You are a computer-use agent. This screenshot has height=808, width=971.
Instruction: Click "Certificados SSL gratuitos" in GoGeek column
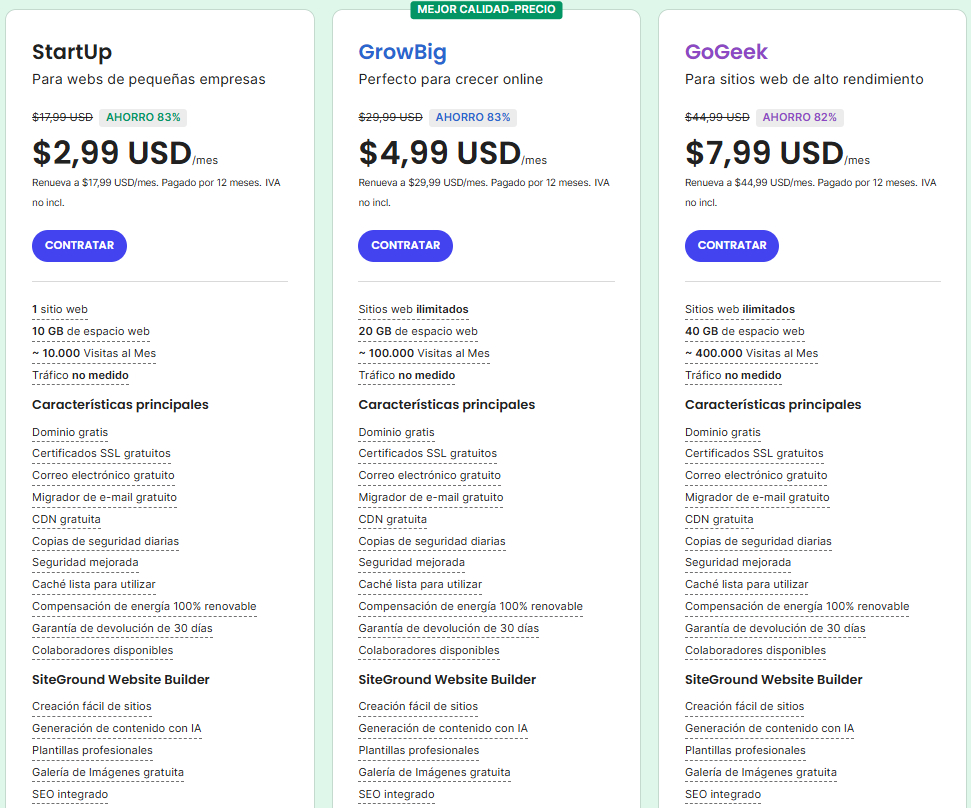754,453
